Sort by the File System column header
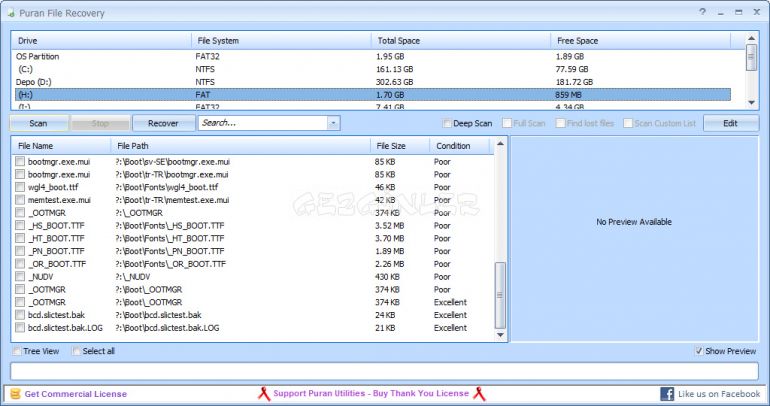770x406 pixels. pyautogui.click(x=281, y=41)
